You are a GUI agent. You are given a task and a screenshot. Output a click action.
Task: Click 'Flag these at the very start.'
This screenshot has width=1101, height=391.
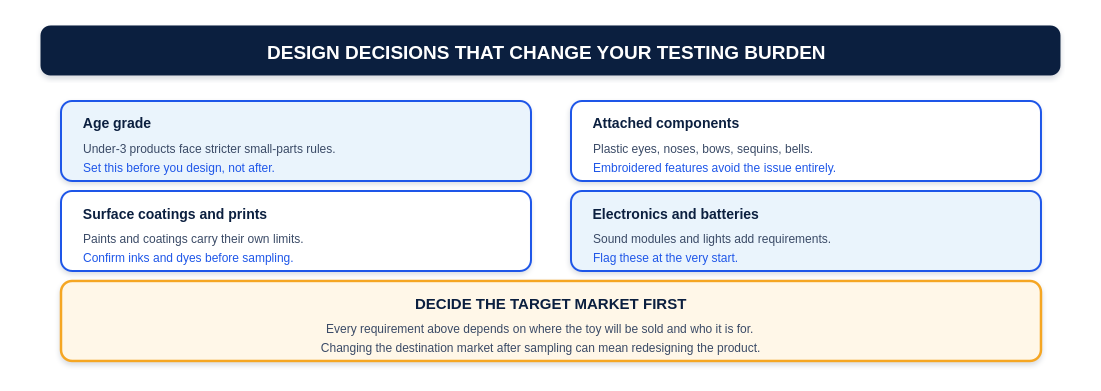(665, 258)
